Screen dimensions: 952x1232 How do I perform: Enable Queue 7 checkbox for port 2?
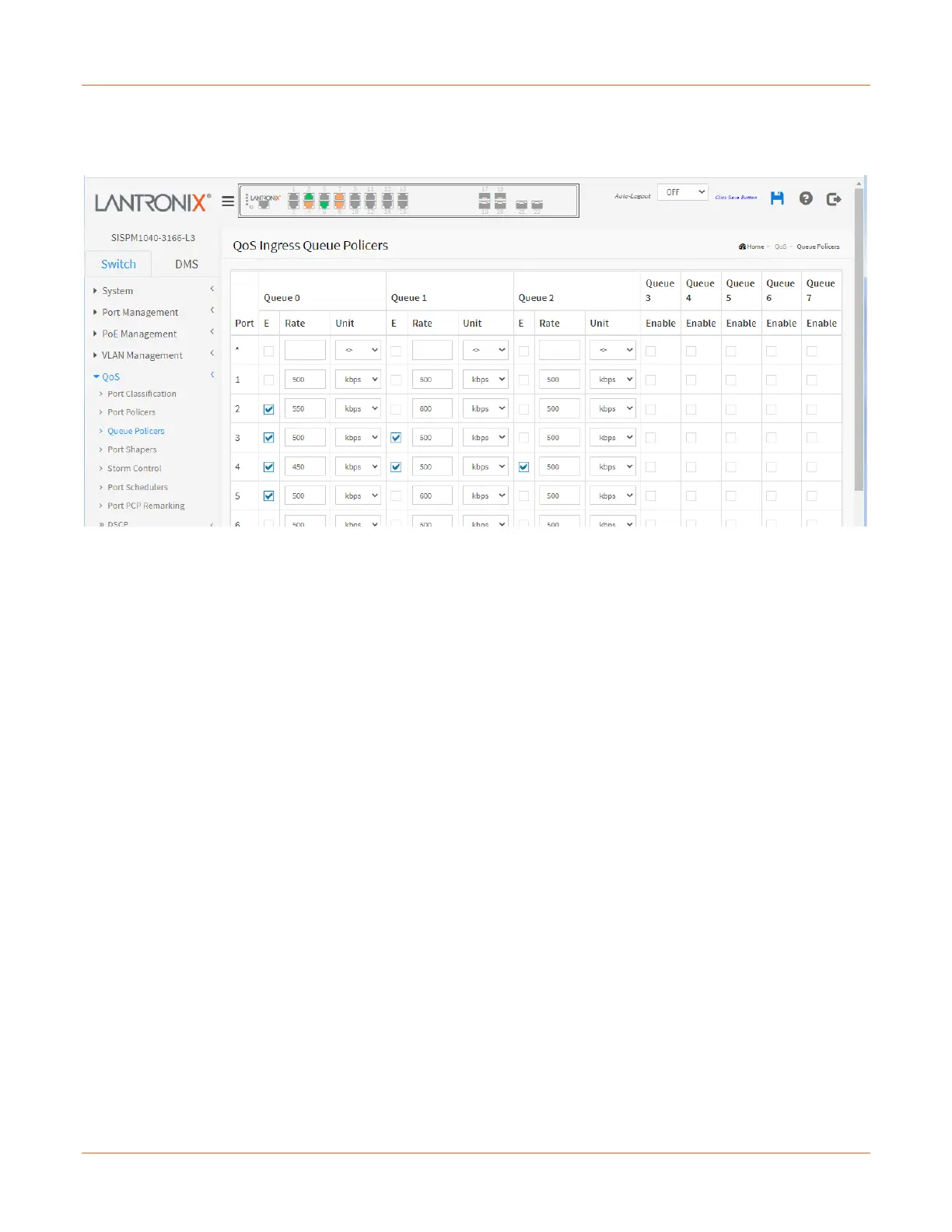[811, 409]
